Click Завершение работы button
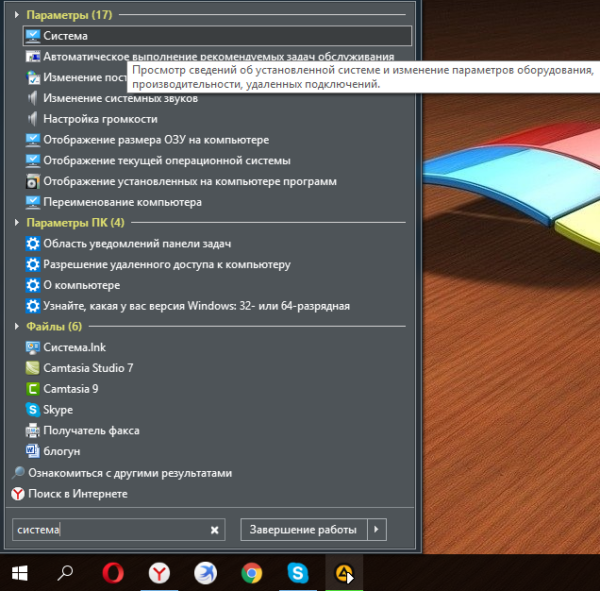Viewport: 600px width, 591px height. tap(303, 529)
